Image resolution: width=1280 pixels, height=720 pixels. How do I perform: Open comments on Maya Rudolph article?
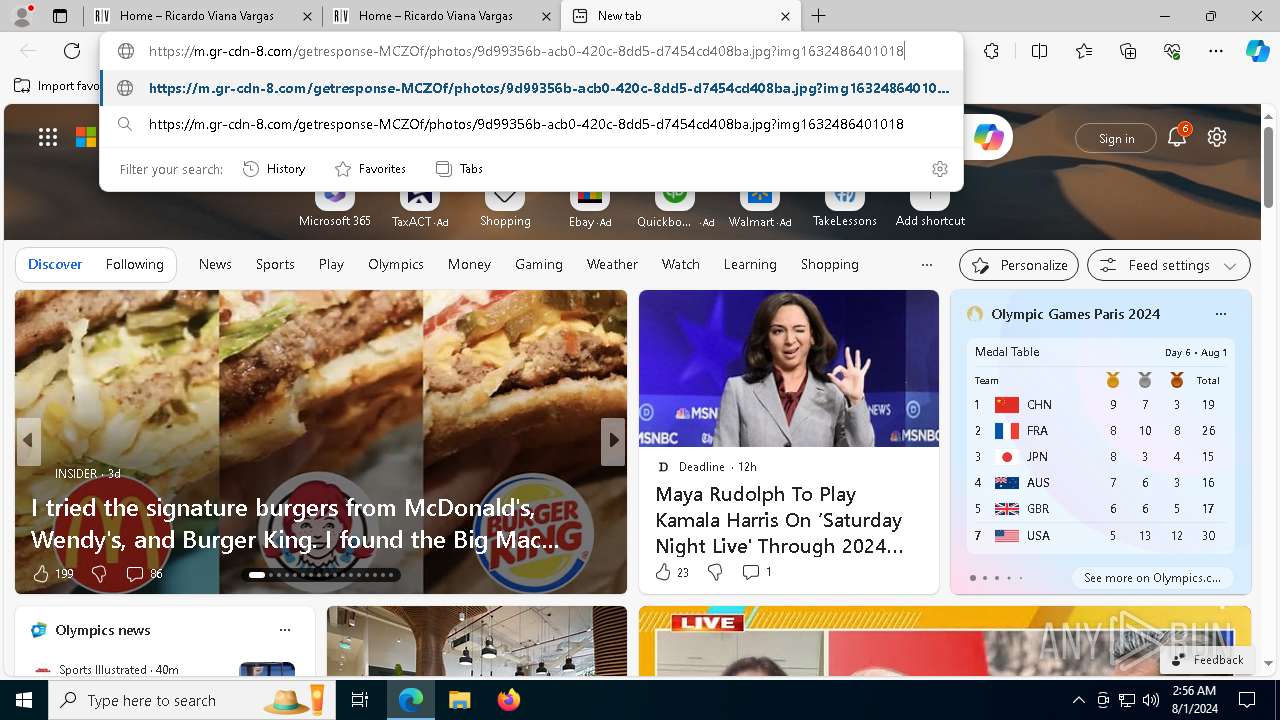click(757, 572)
